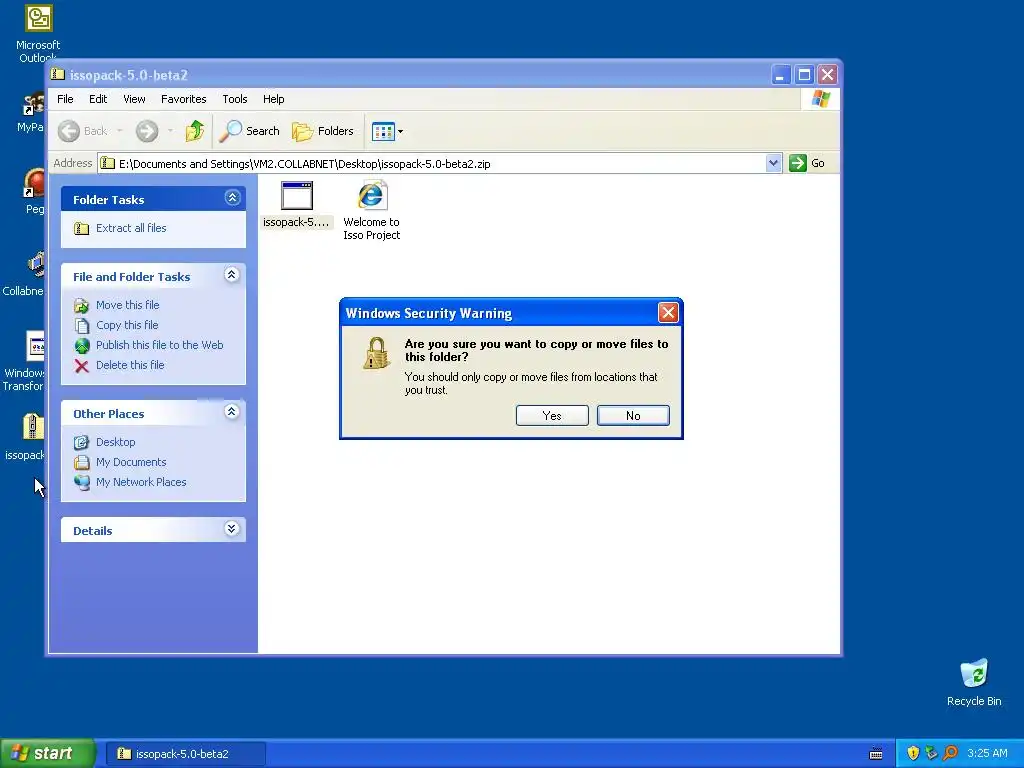Viewport: 1024px width, 768px height.
Task: Click the Move this file icon
Action: 82,306
